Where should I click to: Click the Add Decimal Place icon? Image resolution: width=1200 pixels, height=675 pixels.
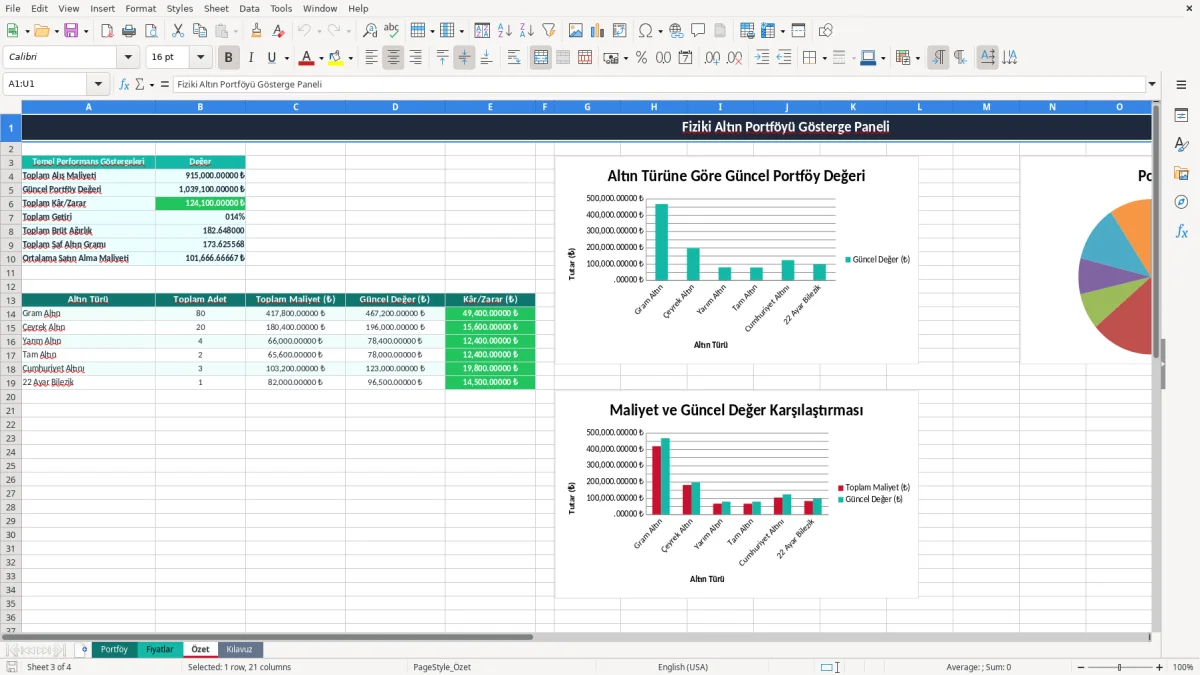pos(712,58)
